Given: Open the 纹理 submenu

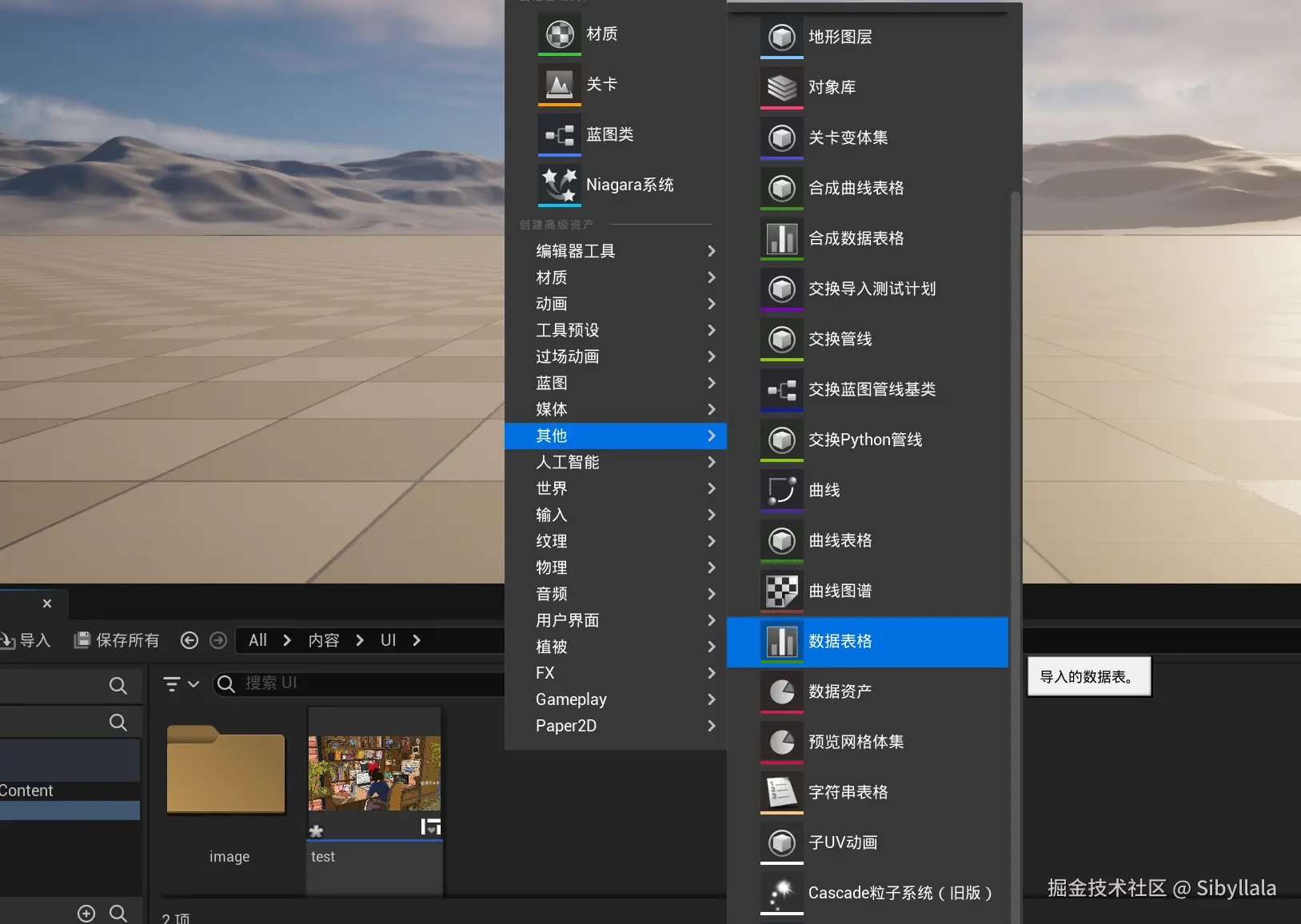Looking at the screenshot, I should click(616, 541).
